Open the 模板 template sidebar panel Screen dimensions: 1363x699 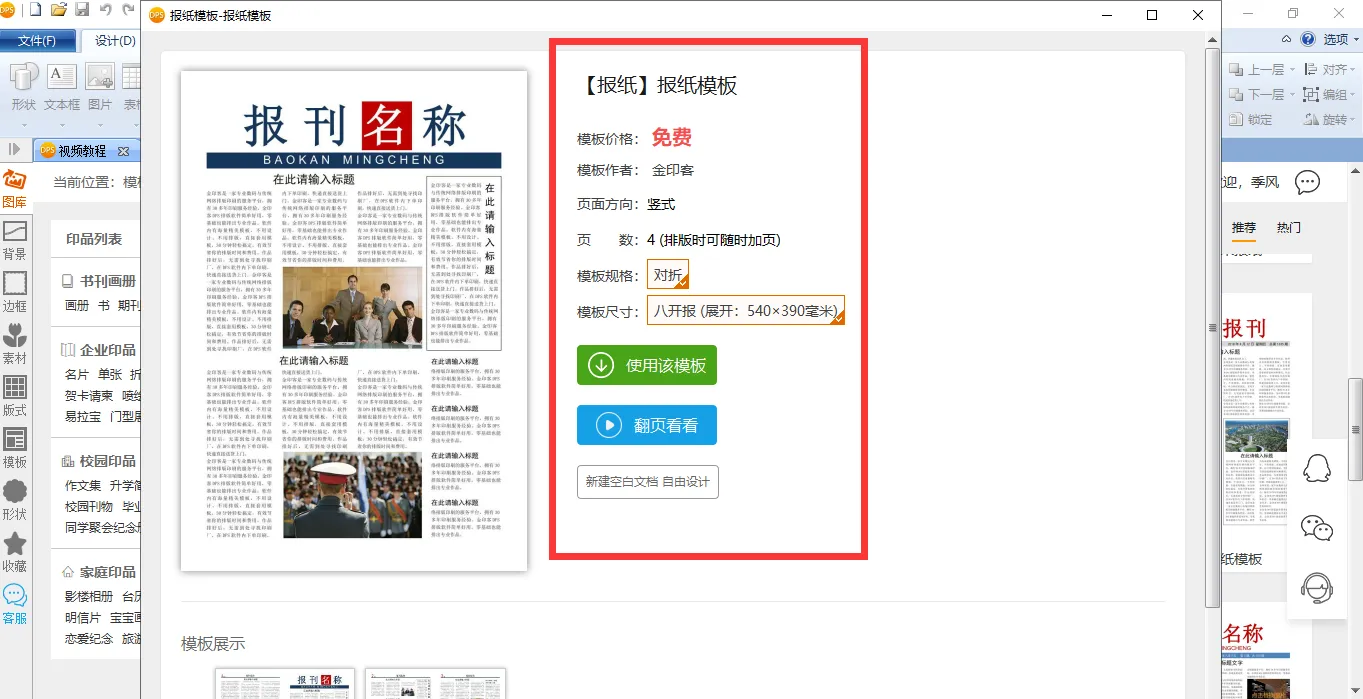click(15, 449)
